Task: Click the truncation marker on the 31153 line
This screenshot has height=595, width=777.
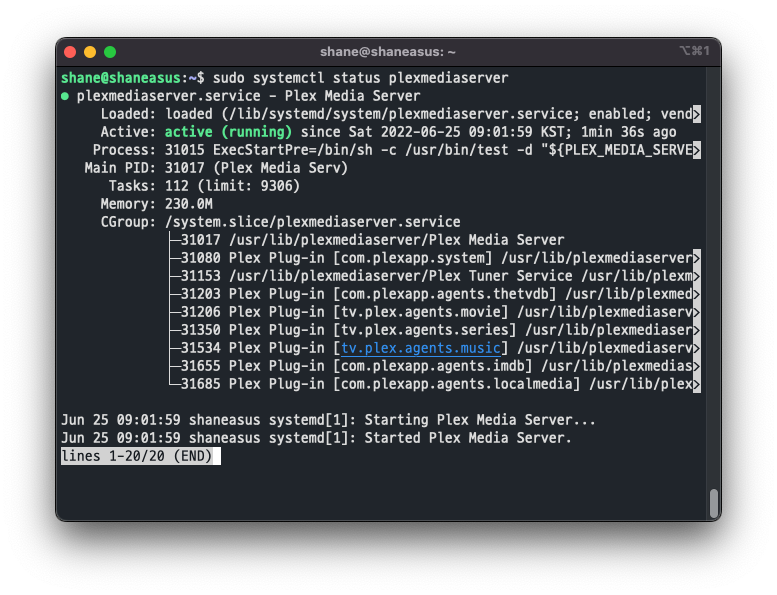Action: 697,276
